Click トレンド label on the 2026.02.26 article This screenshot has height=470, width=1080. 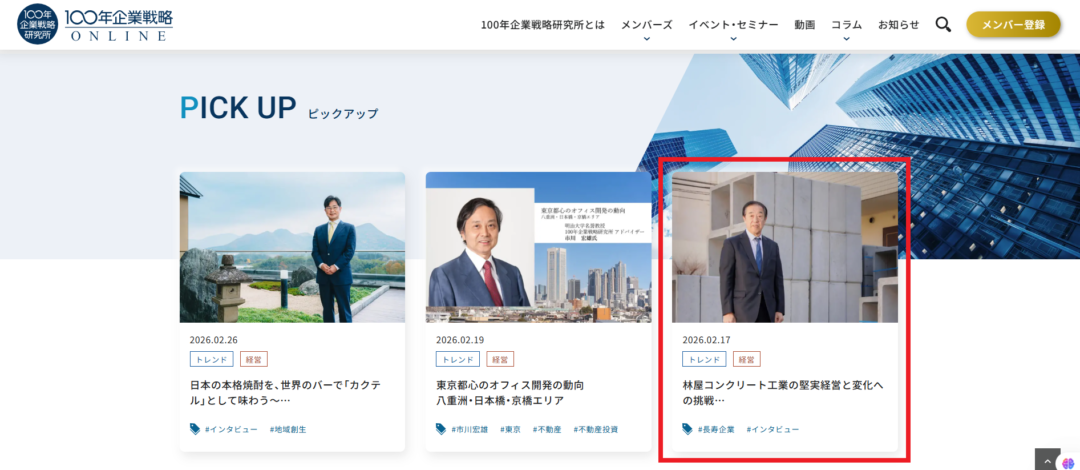[211, 359]
